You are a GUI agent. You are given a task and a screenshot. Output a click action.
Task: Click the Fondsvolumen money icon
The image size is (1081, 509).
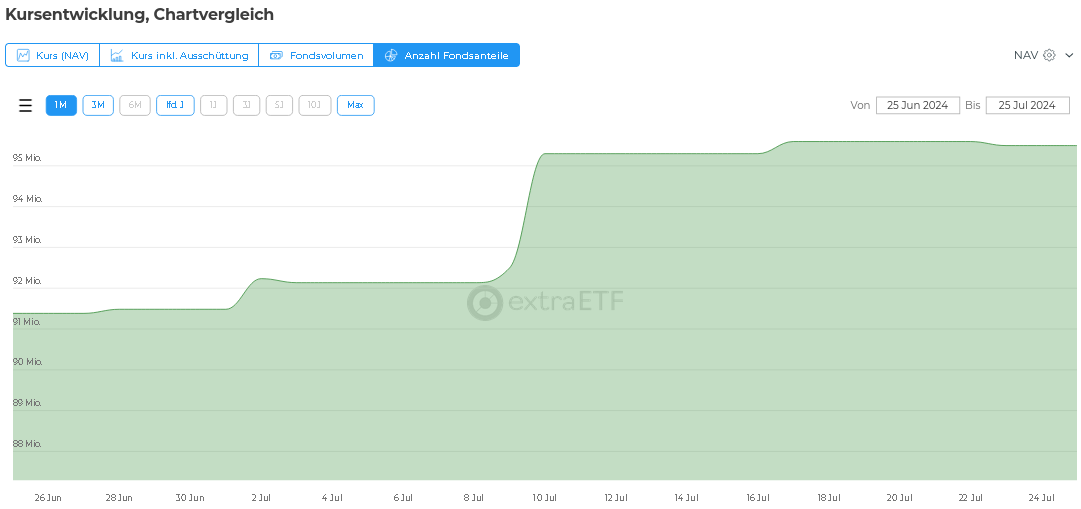[277, 55]
